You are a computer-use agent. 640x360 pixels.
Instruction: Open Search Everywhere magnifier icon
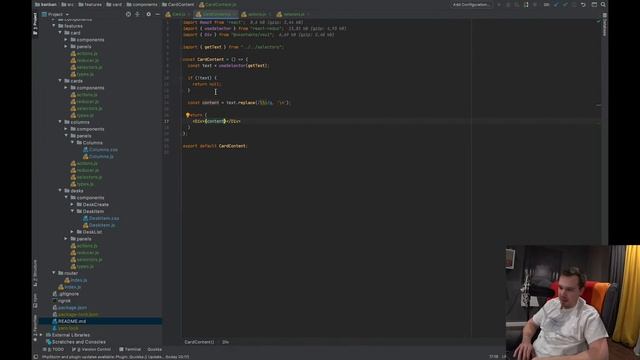pyautogui.click(x=603, y=4)
